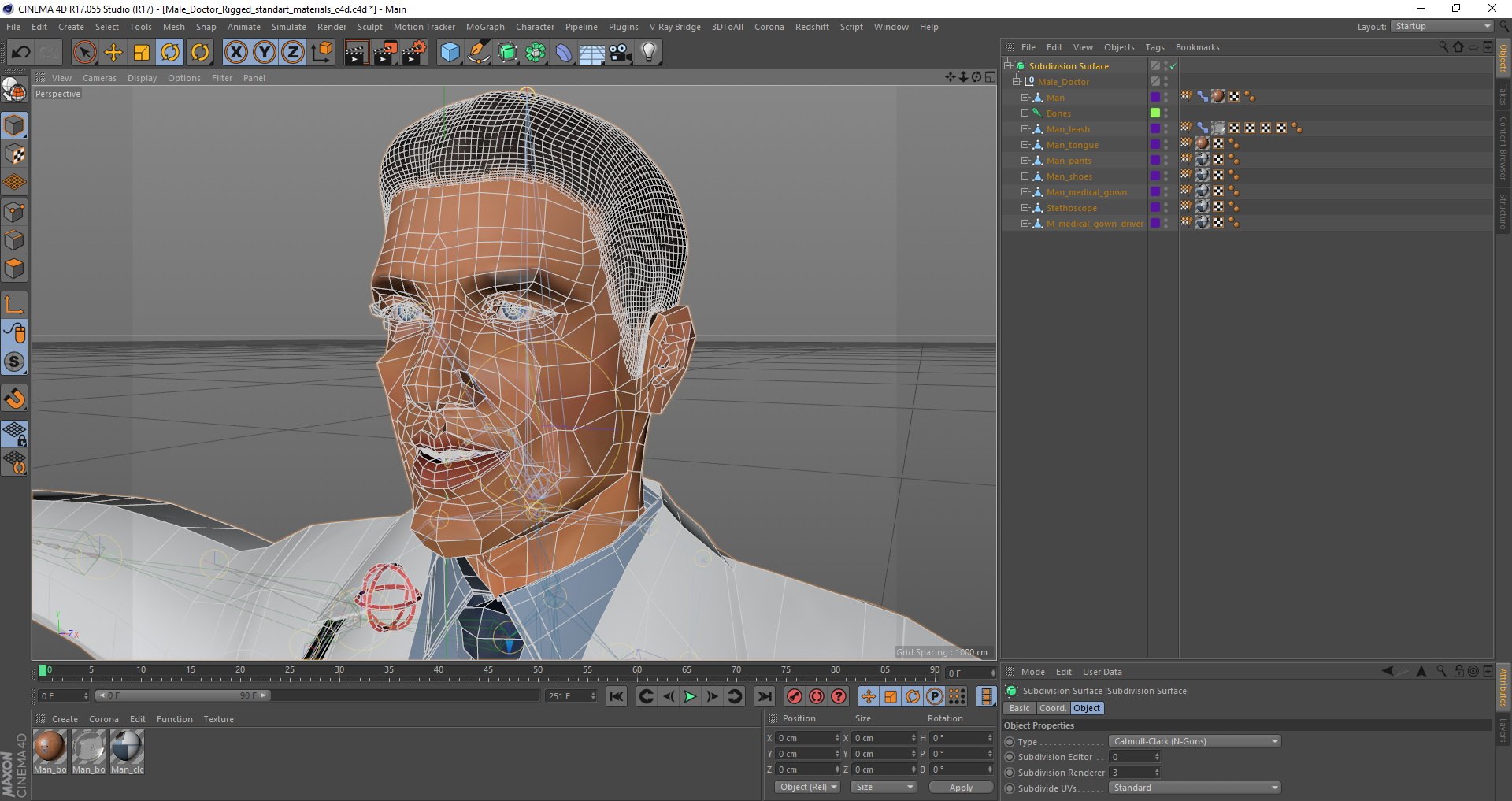Open the Type Catmull-Clark dropdown
This screenshot has height=801, width=1512.
[x=1195, y=741]
